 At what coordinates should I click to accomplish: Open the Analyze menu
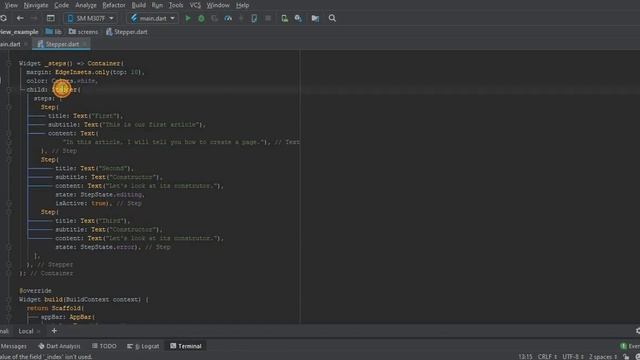[x=86, y=5]
